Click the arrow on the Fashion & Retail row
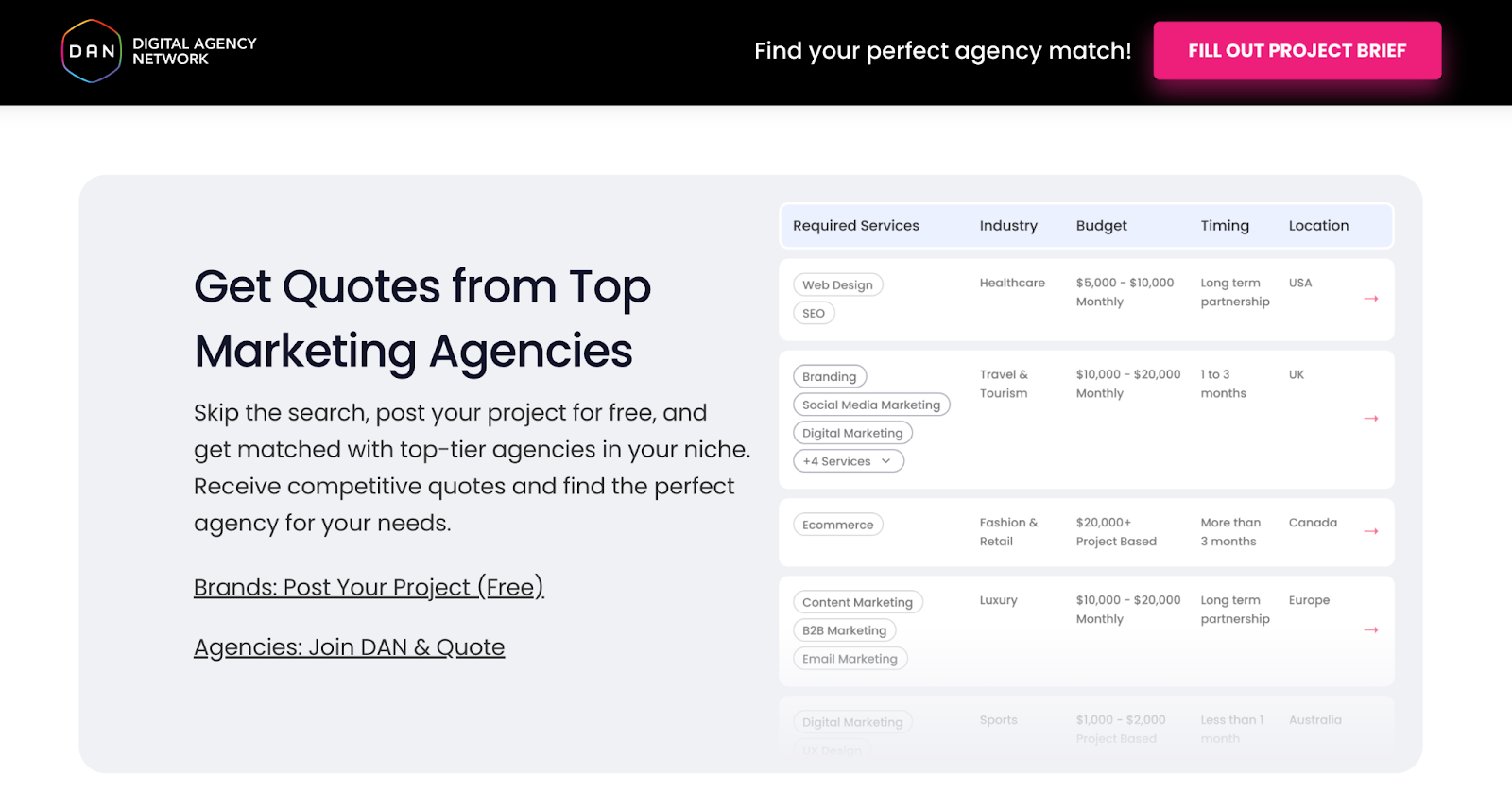 pyautogui.click(x=1371, y=531)
